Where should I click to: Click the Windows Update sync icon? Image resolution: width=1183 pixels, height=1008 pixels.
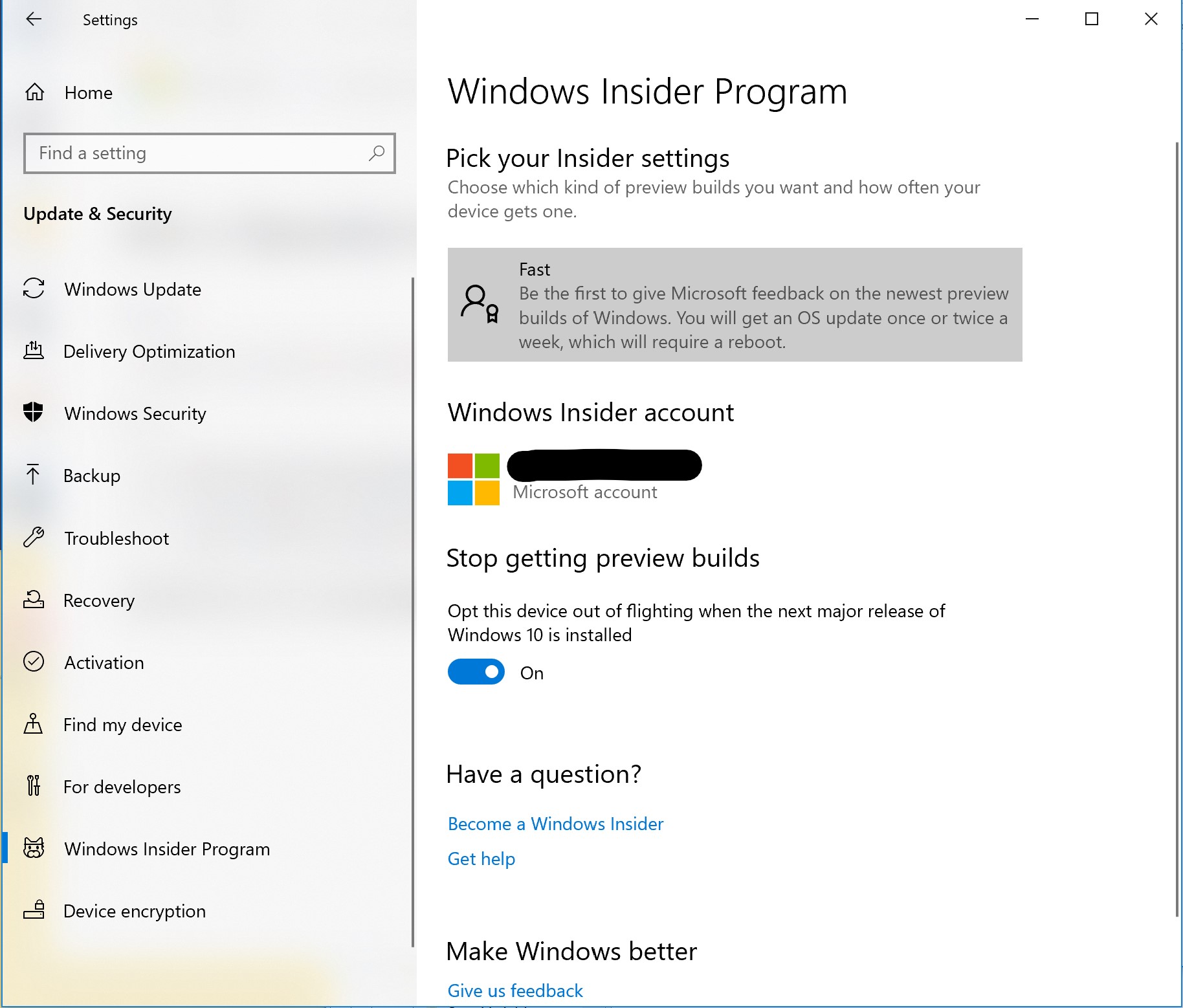click(x=34, y=289)
